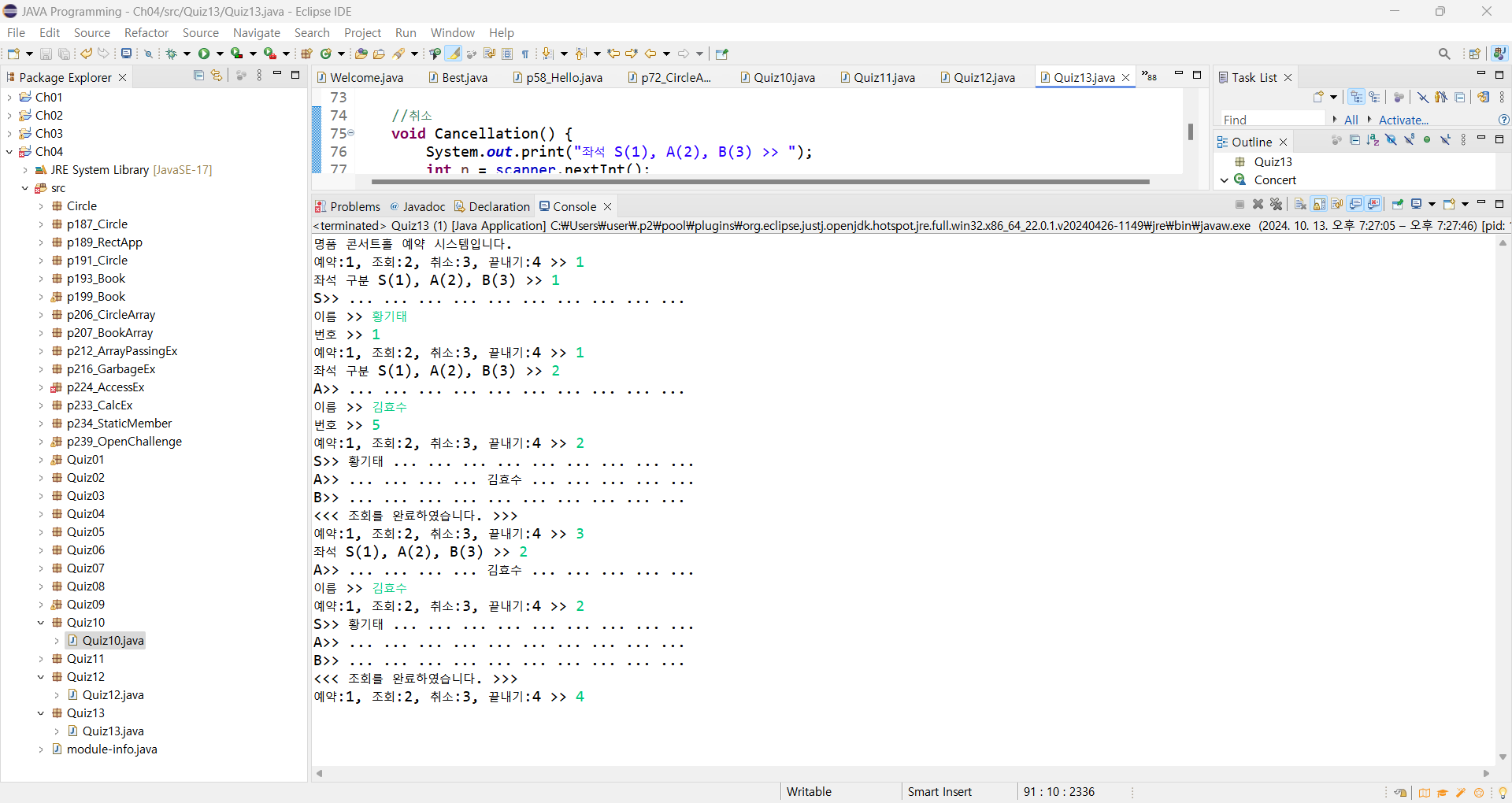This screenshot has height=803, width=1512.
Task: Click the New Java Class icon
Action: pos(325,54)
